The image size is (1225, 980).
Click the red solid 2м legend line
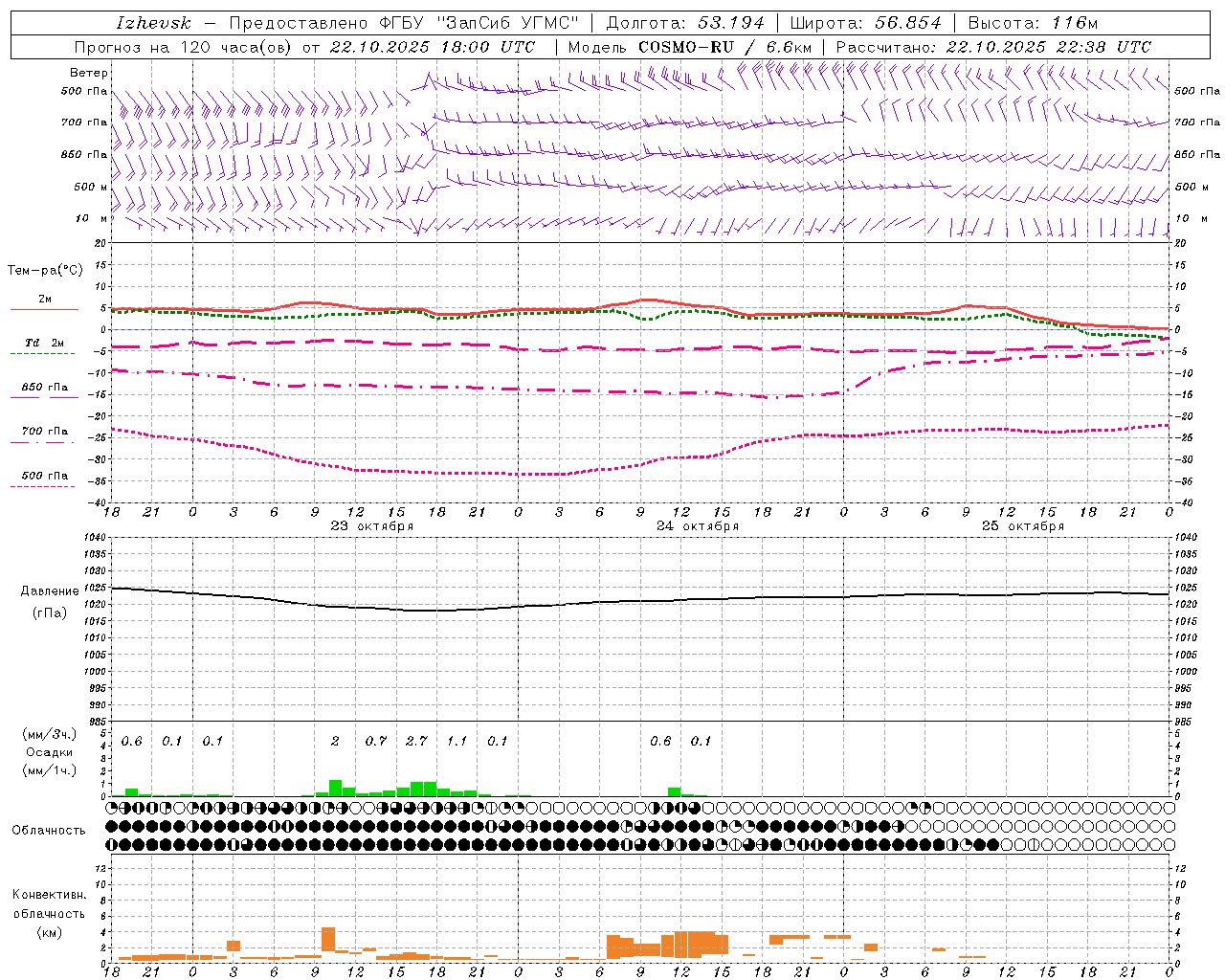pyautogui.click(x=44, y=309)
